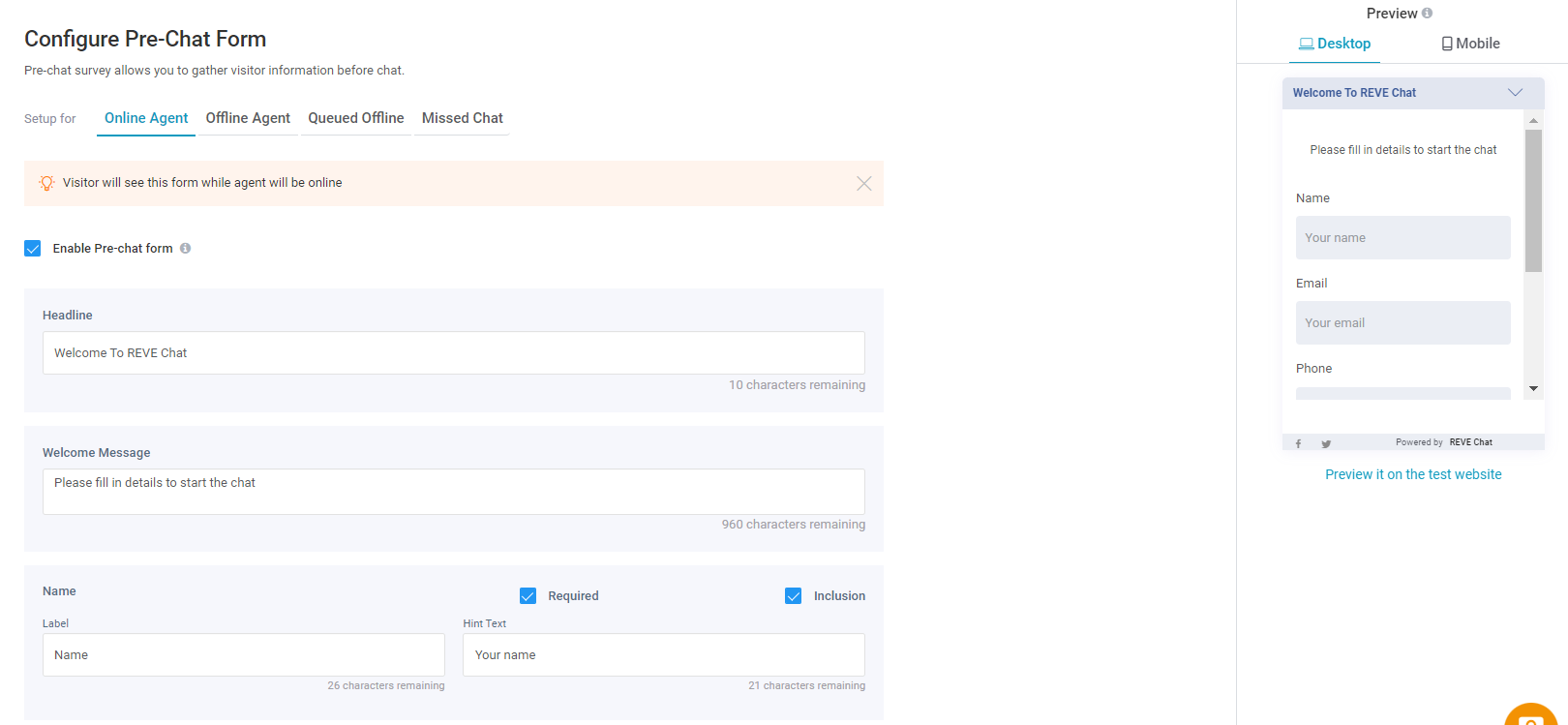Screen dimensions: 1568x725
Task: Click the Twitter icon in the chat preview footer
Action: coord(1326,443)
